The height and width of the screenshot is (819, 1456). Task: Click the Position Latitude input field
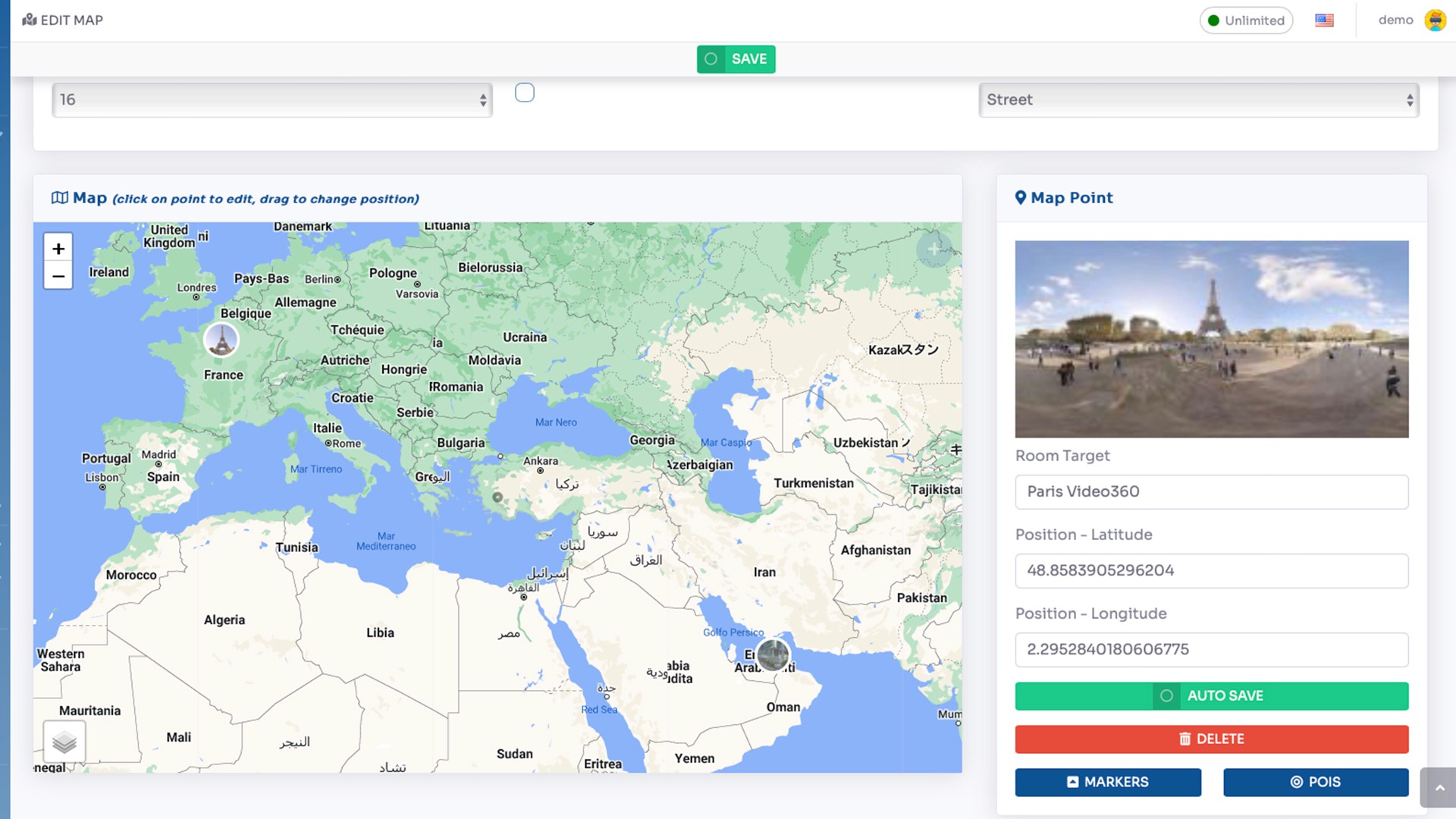tap(1211, 570)
